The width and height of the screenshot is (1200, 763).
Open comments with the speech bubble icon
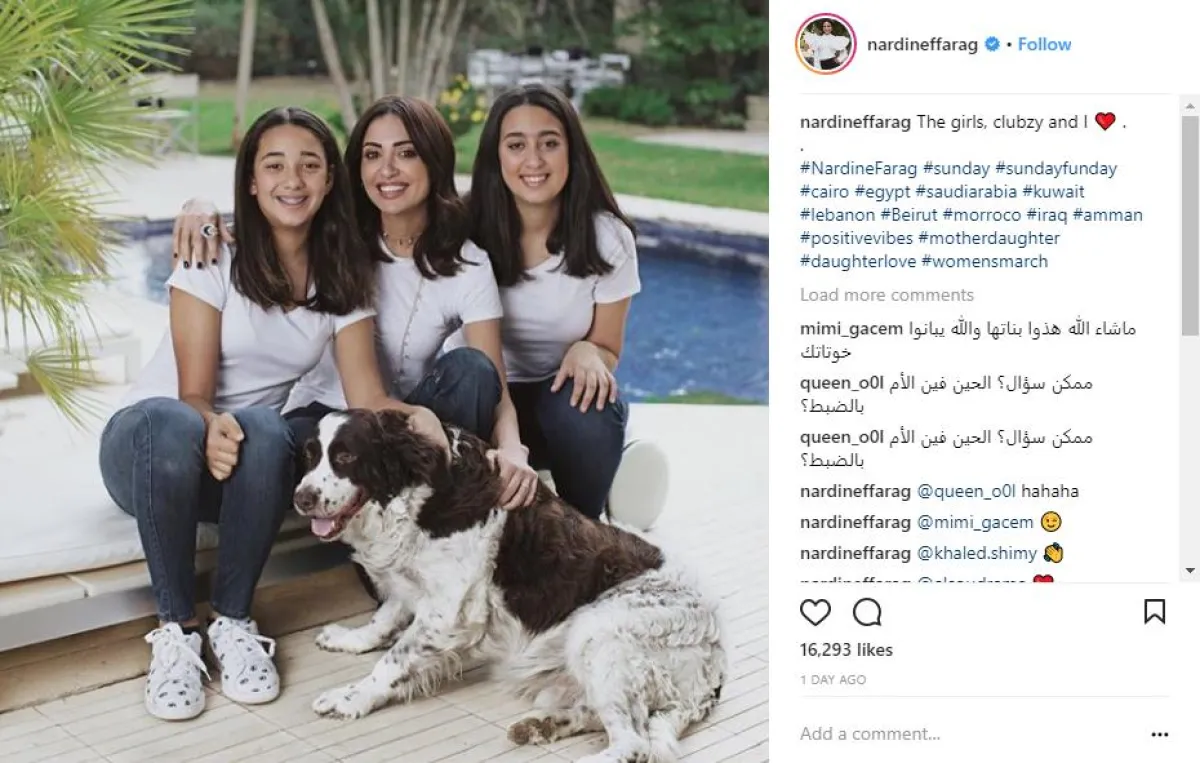867,612
